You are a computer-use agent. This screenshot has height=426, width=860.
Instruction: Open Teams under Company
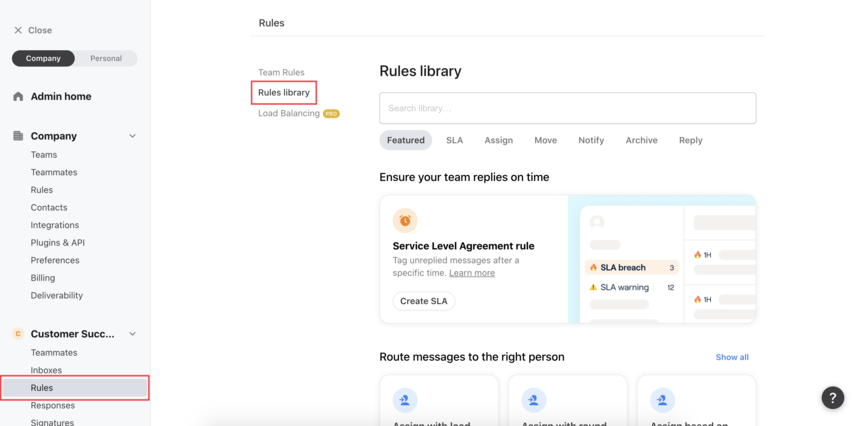click(44, 155)
